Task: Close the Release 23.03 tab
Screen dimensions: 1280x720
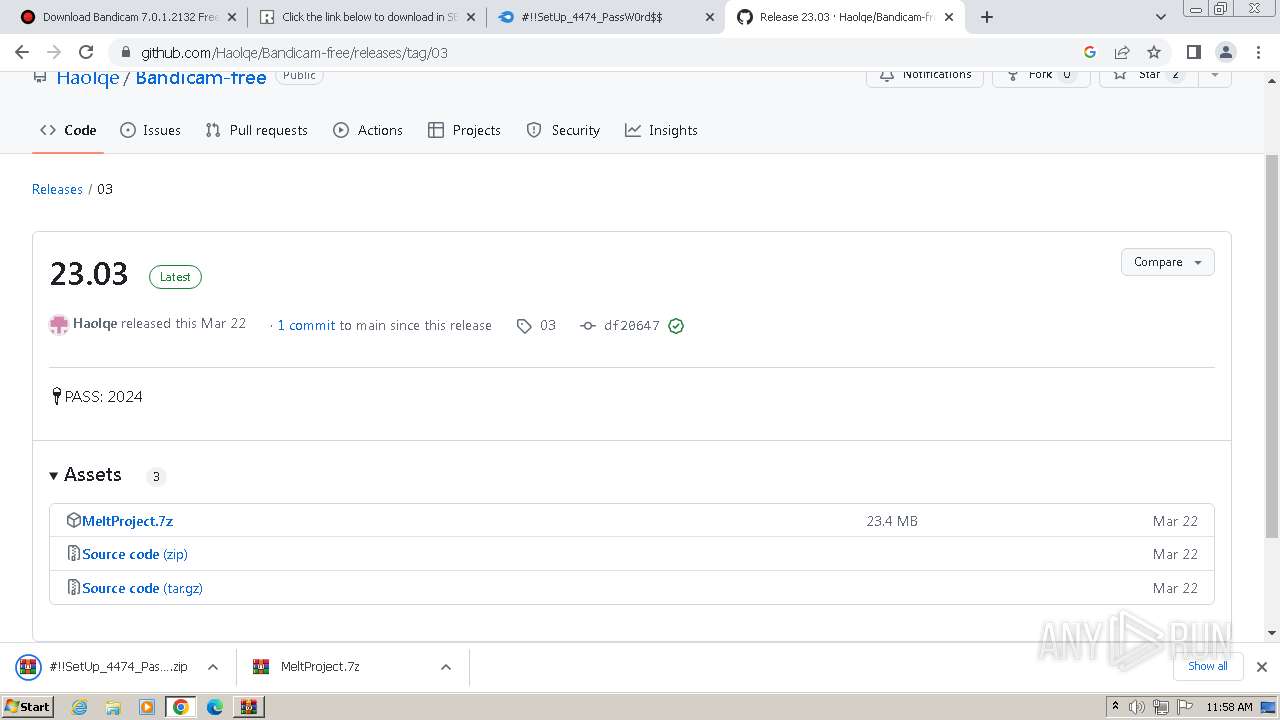Action: [949, 17]
